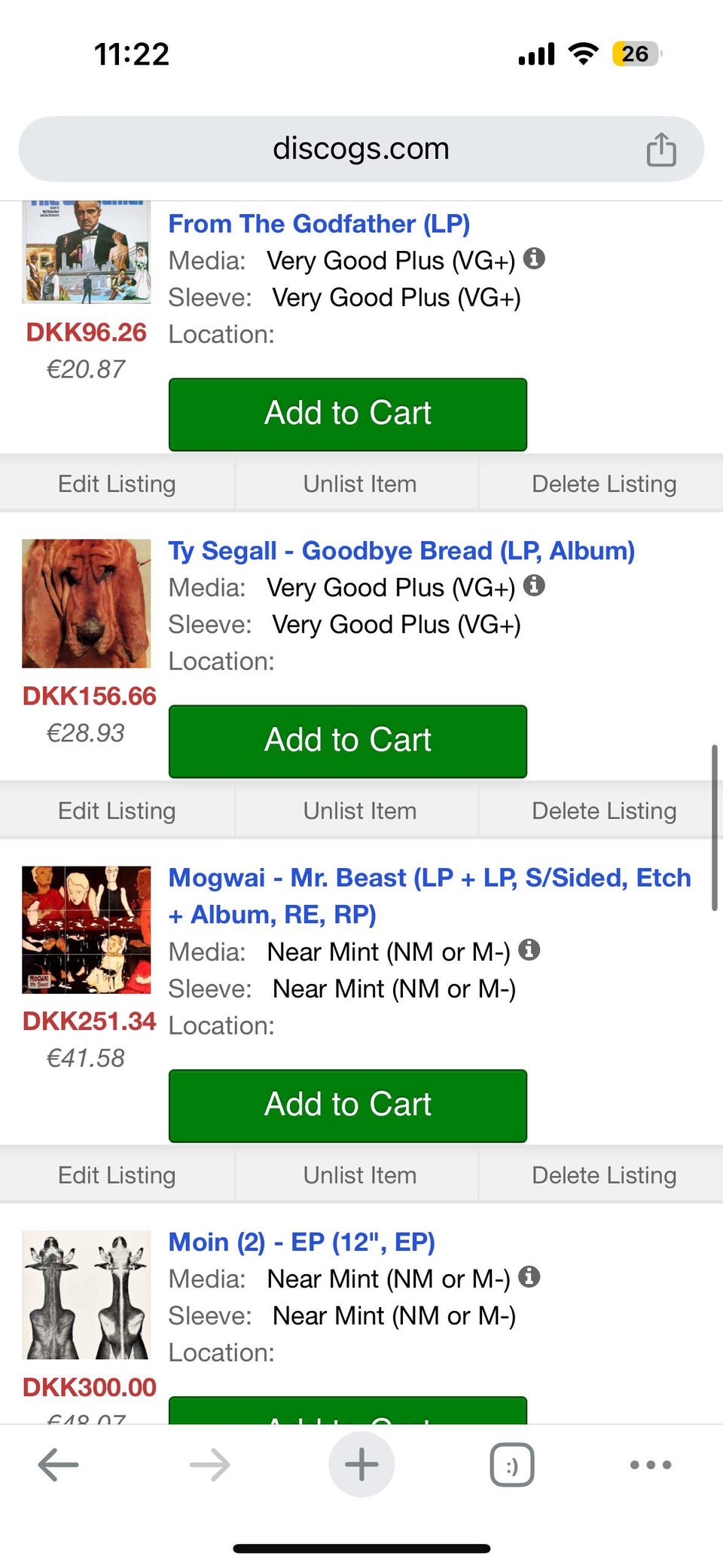Tap info icon beside Godfather media condition
Viewport: 723px width, 1568px height.
[x=534, y=258]
